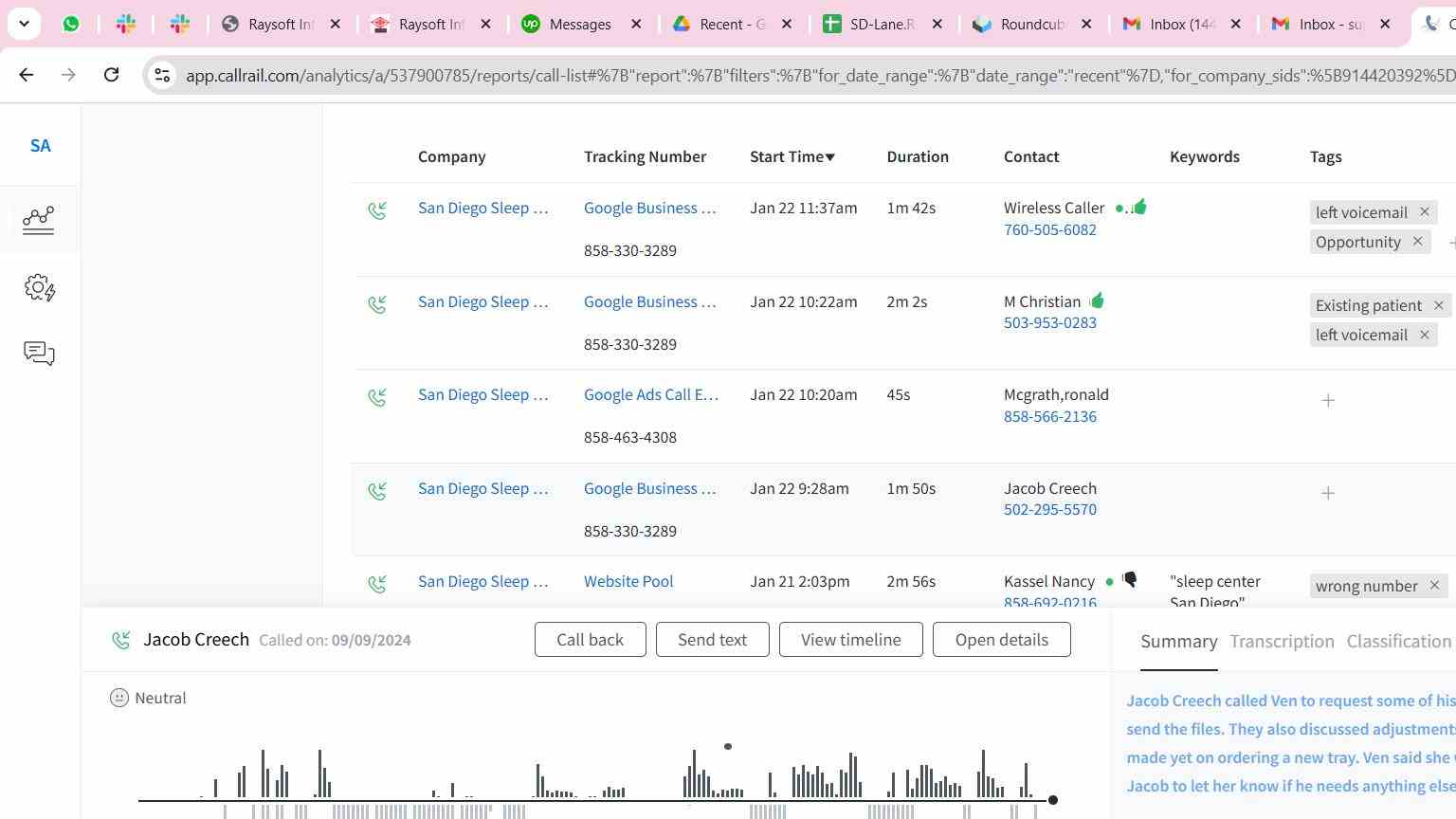Click inbound call icon in Jacob Creech table row
The width and height of the screenshot is (1456, 819).
(x=377, y=491)
